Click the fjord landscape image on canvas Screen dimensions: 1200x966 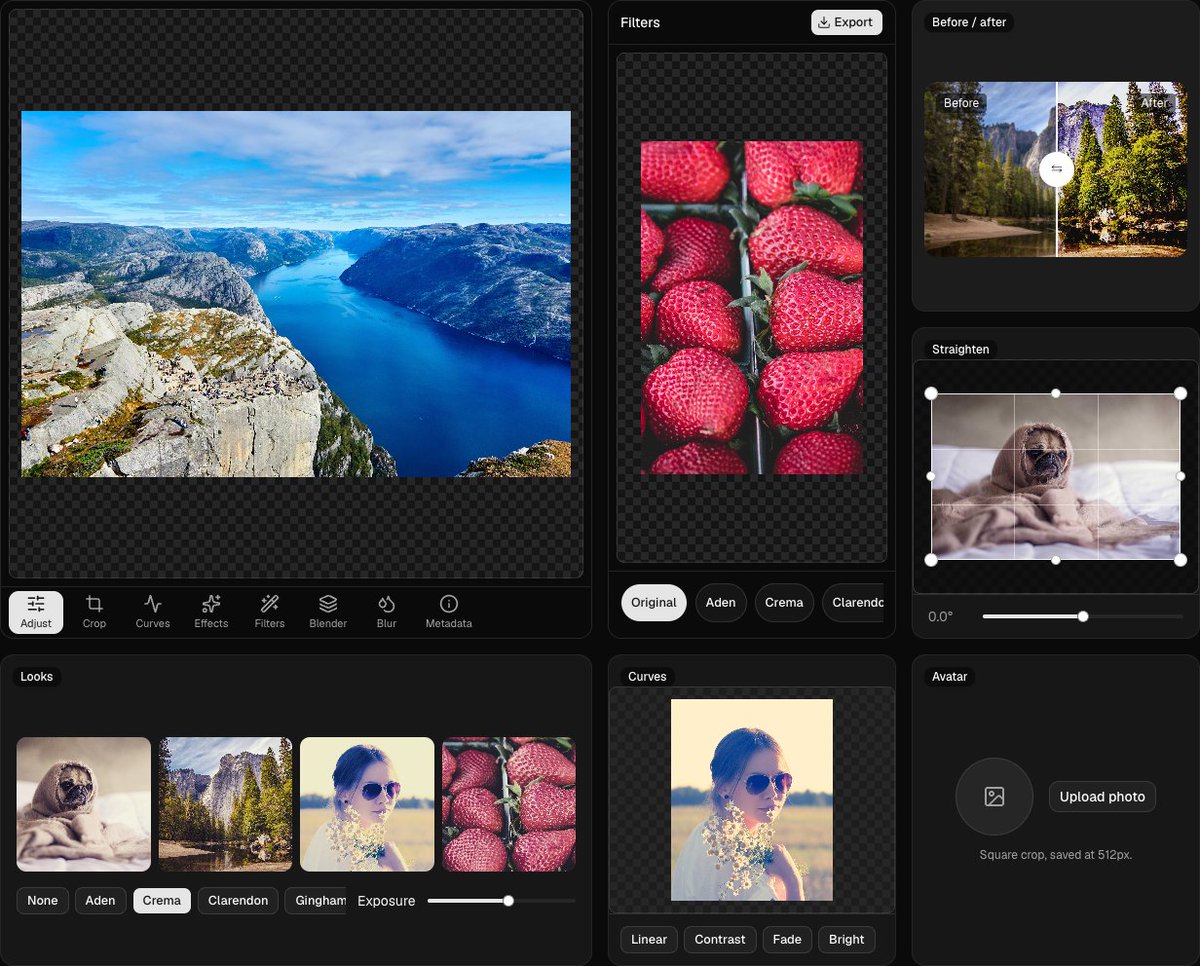[x=296, y=294]
